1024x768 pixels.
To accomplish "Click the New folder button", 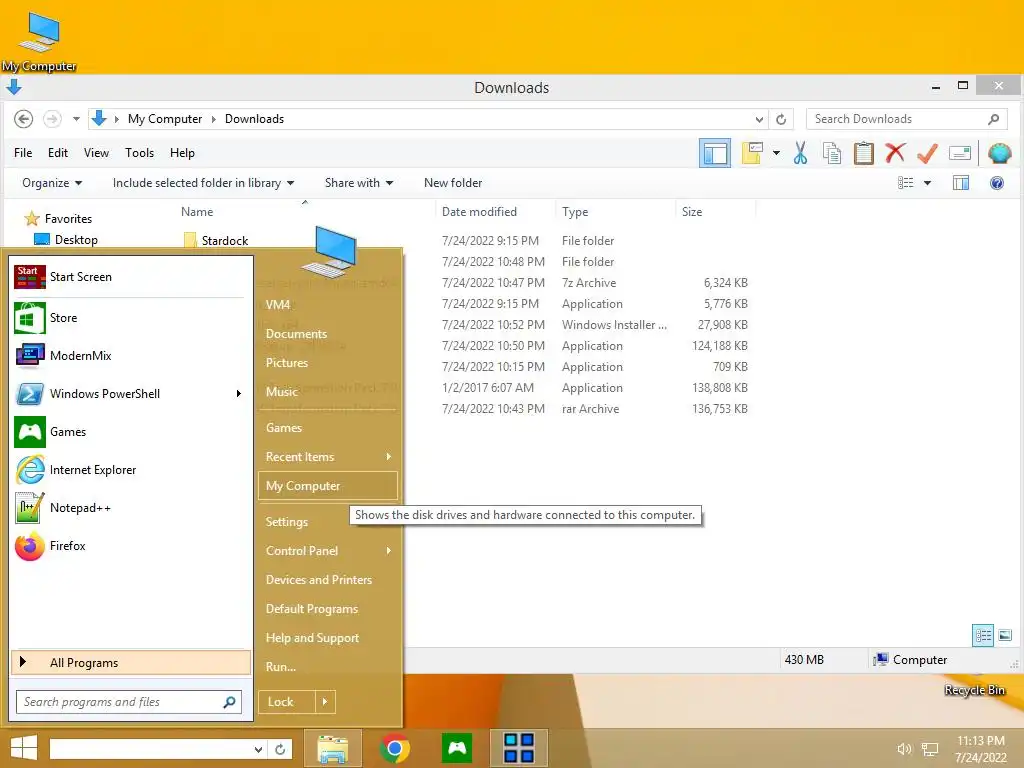I will coord(453,184).
